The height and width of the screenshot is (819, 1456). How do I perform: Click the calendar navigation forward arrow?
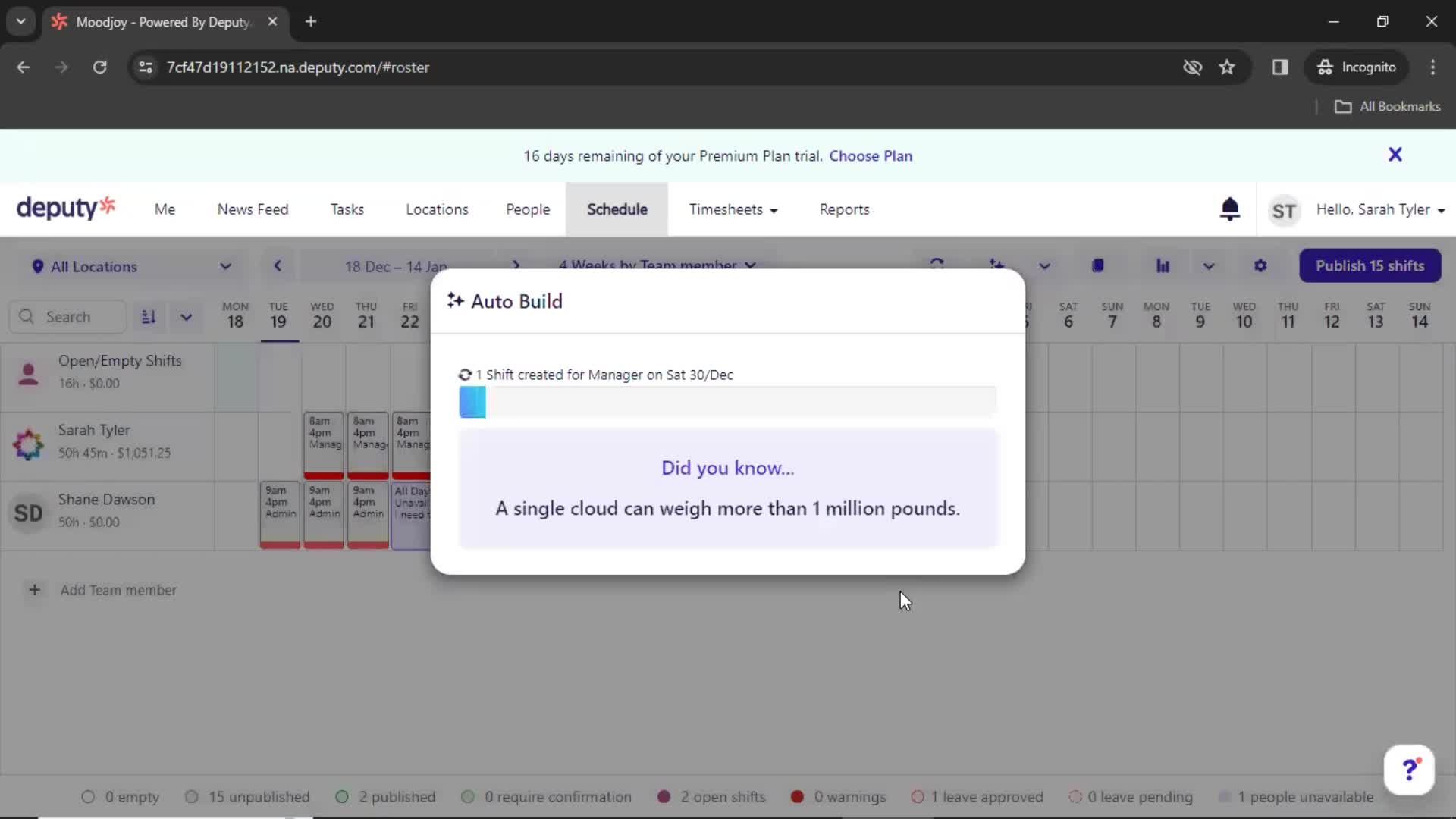516,266
